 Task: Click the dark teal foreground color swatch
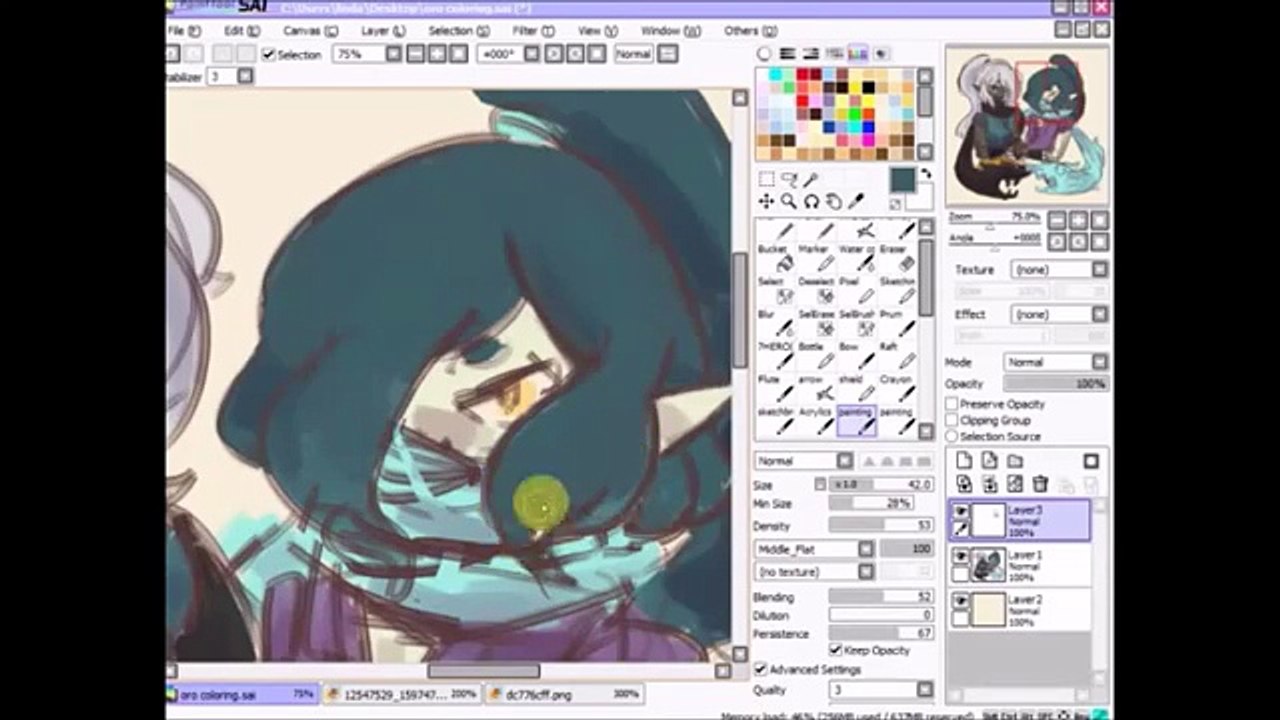[x=902, y=180]
